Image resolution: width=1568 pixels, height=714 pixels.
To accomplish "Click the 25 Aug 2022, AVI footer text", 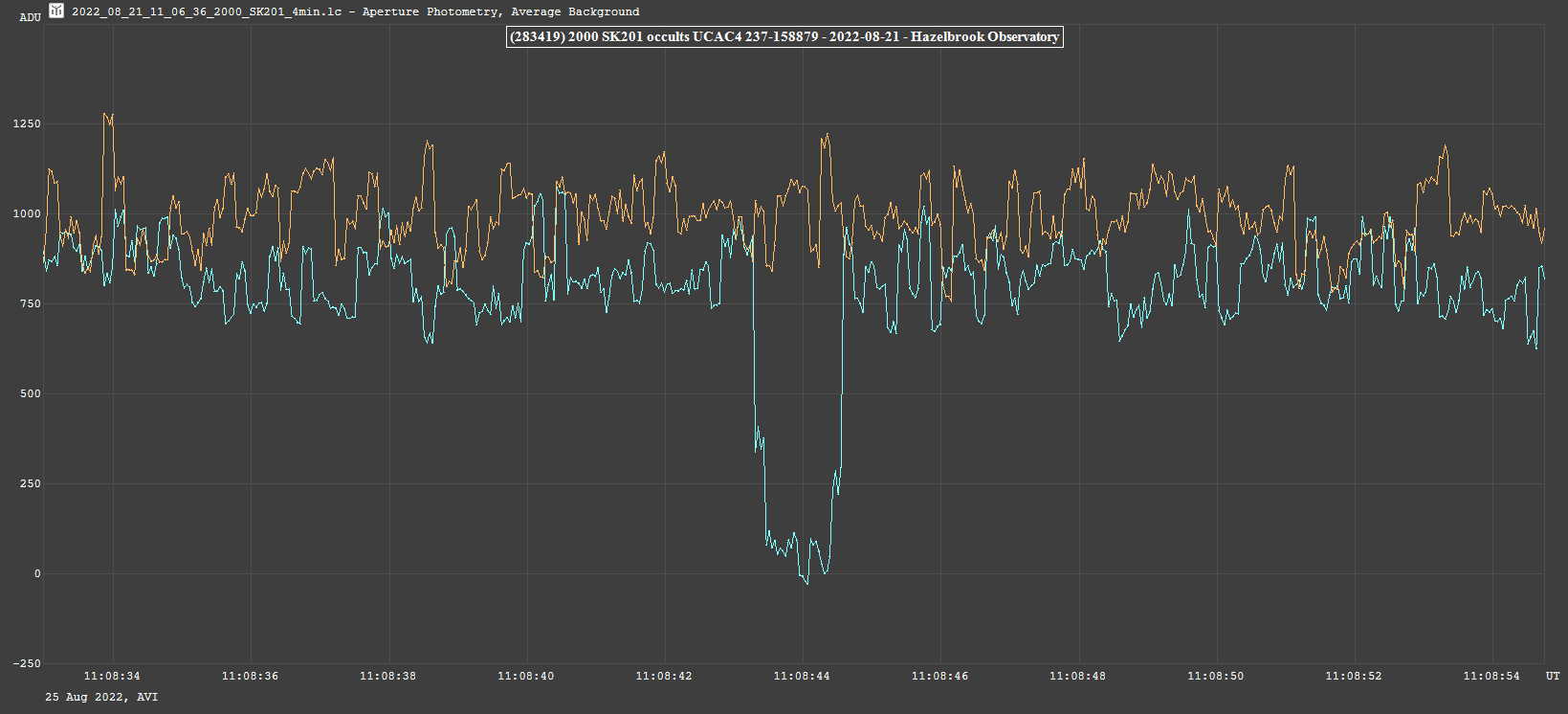I will point(102,697).
